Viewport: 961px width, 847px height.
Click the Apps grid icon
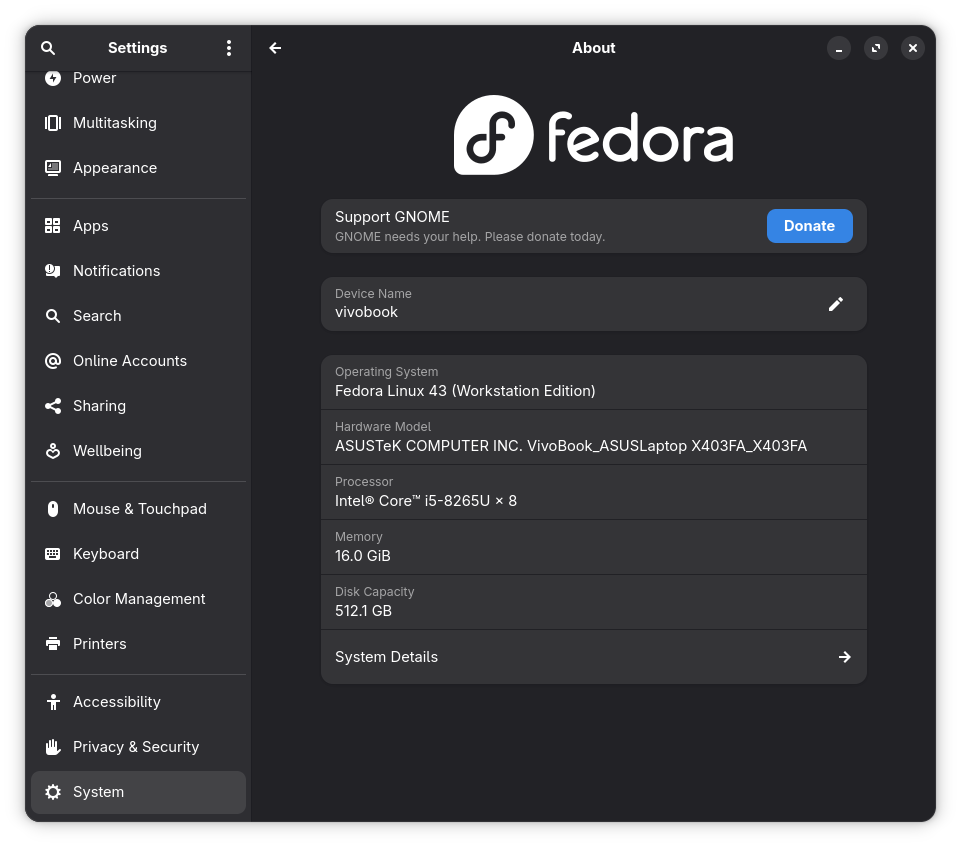coord(53,226)
